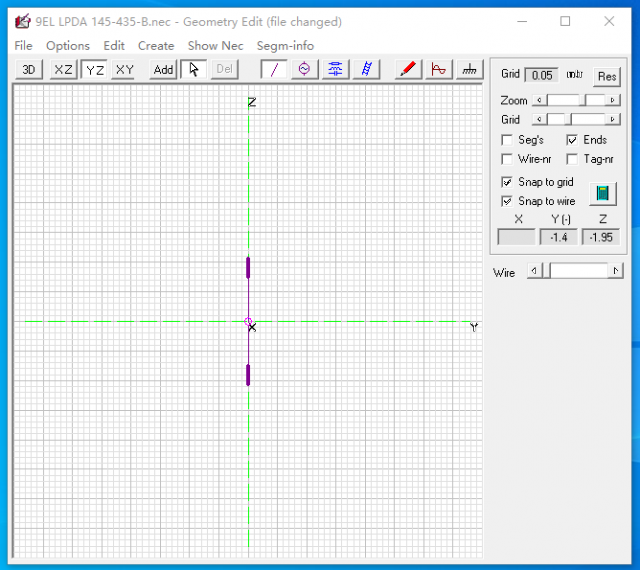Disable Snap to wire checkbox

click(507, 201)
